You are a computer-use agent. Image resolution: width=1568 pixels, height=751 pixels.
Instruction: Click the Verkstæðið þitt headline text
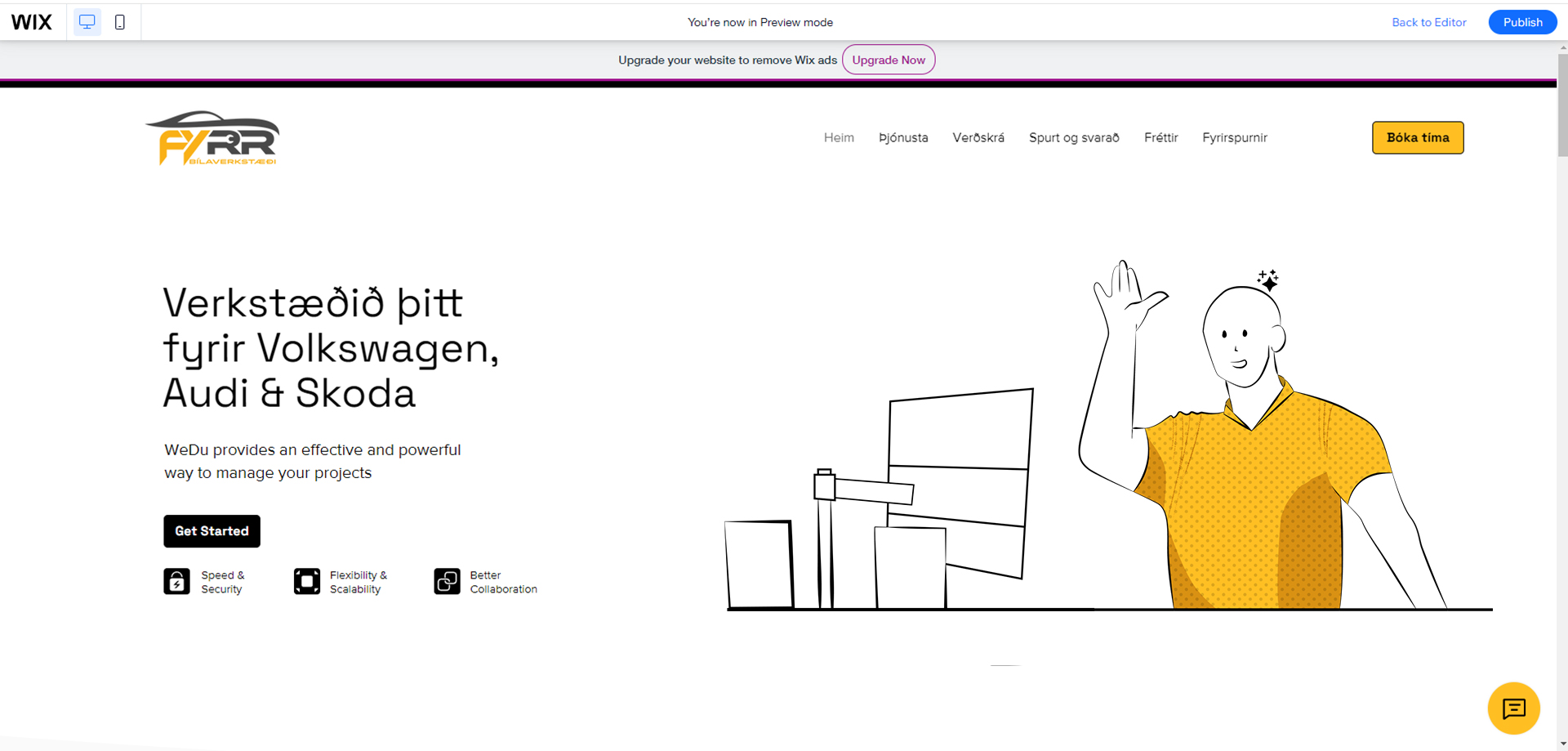pos(331,348)
